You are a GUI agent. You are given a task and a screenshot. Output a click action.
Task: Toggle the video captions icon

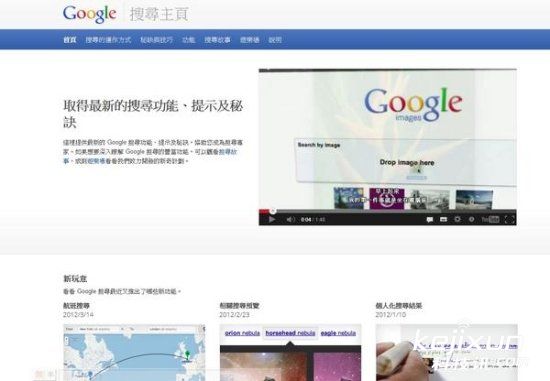coord(444,220)
